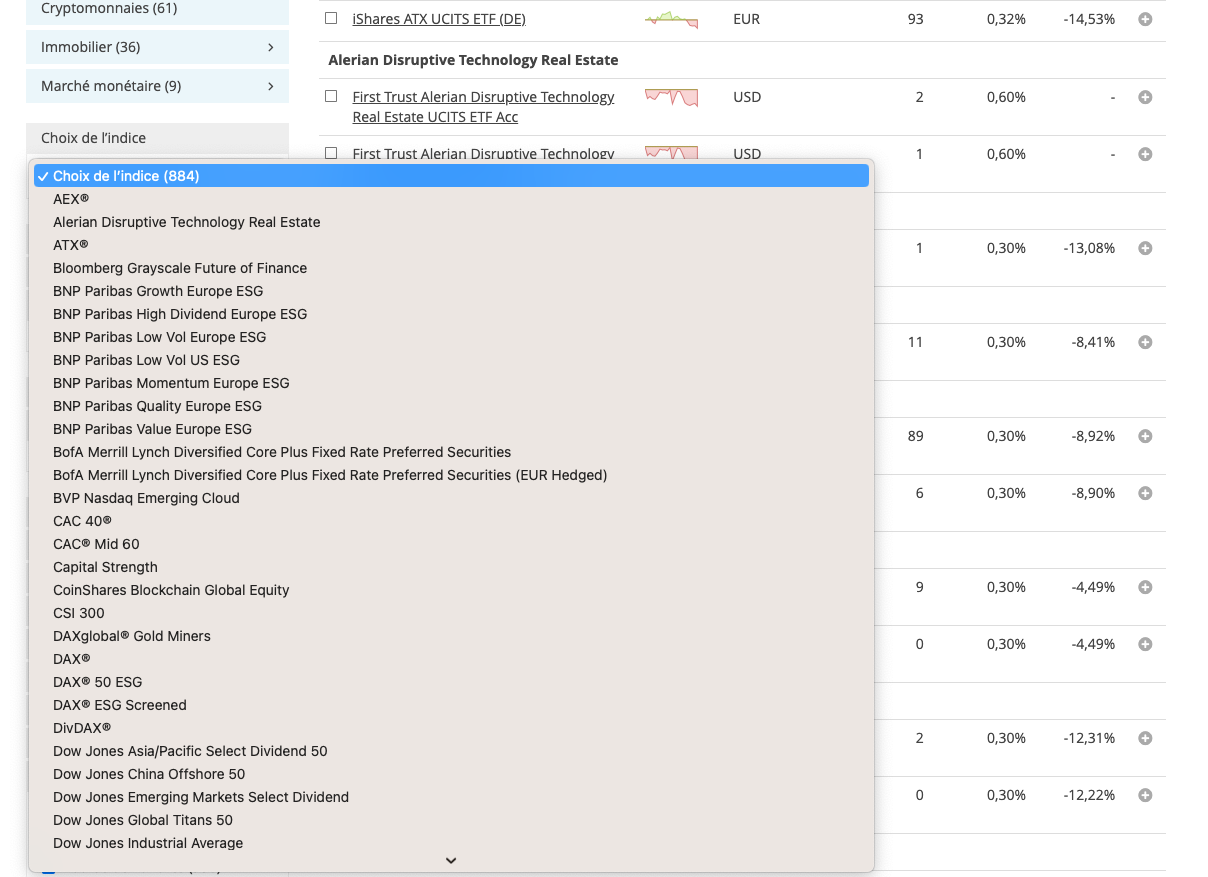Hit the plus icon beside -8,90%
Viewport: 1208px width, 877px height.
pyautogui.click(x=1145, y=493)
